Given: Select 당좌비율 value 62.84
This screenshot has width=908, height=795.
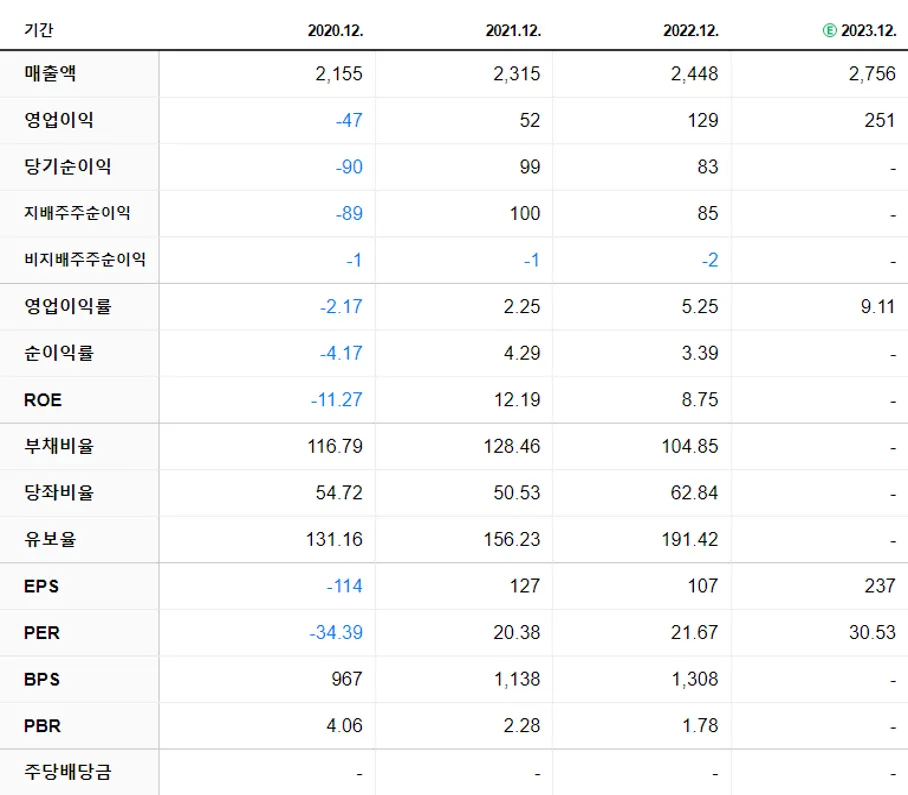Looking at the screenshot, I should 694,493.
